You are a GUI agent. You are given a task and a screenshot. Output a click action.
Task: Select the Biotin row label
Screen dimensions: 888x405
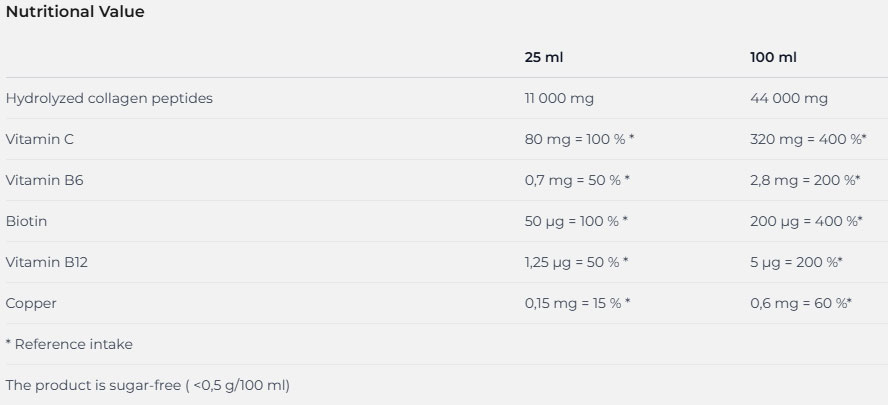click(x=26, y=221)
